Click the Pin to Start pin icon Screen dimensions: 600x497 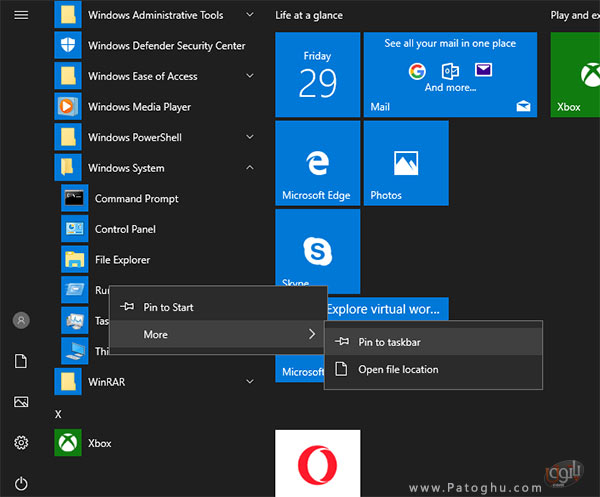coord(127,306)
